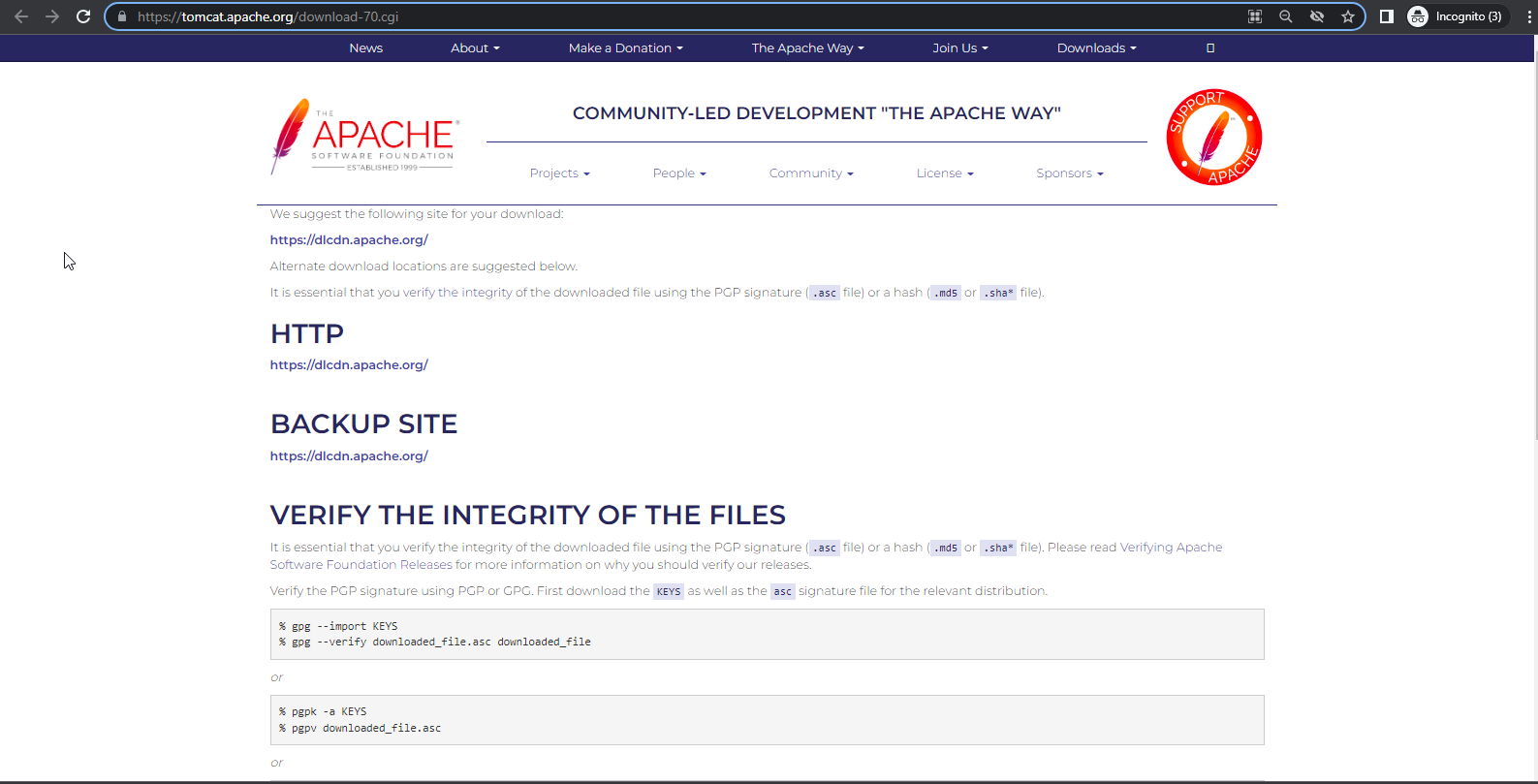Screen dimensions: 1538x784
Task: Click the third-party cookies blocked eye icon
Action: [1316, 16]
